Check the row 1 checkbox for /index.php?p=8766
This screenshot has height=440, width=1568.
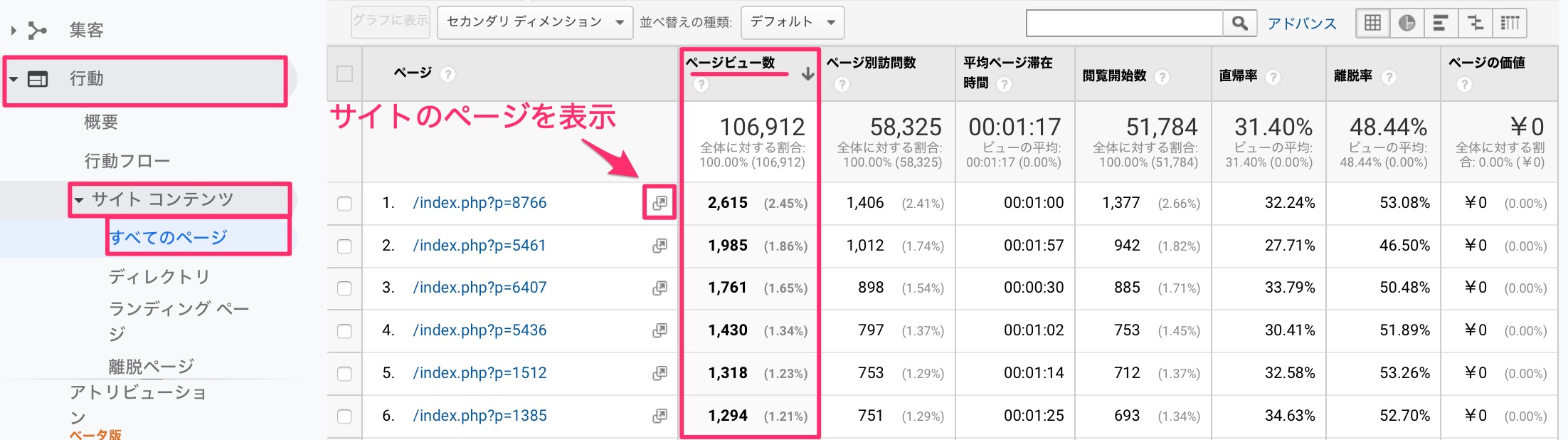344,204
